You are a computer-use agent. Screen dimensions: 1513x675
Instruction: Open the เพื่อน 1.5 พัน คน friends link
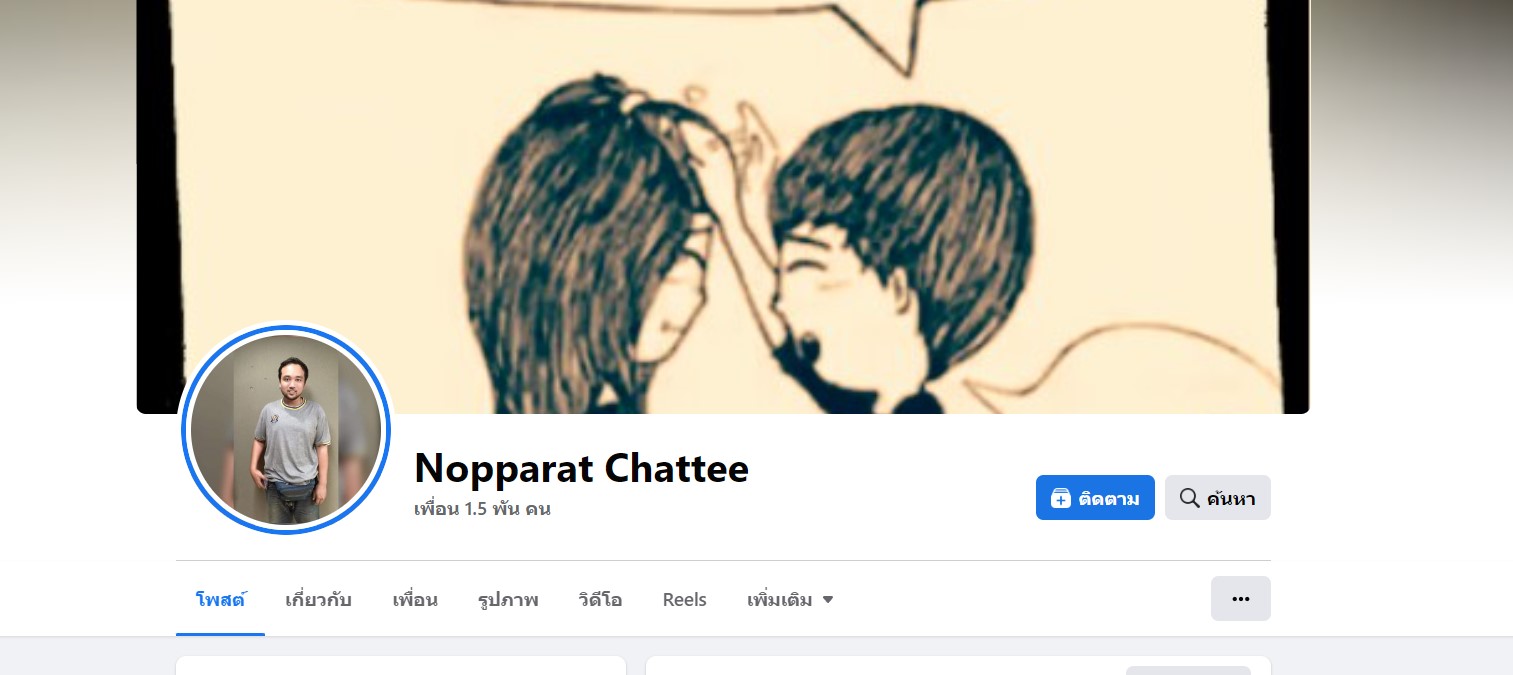pos(482,508)
